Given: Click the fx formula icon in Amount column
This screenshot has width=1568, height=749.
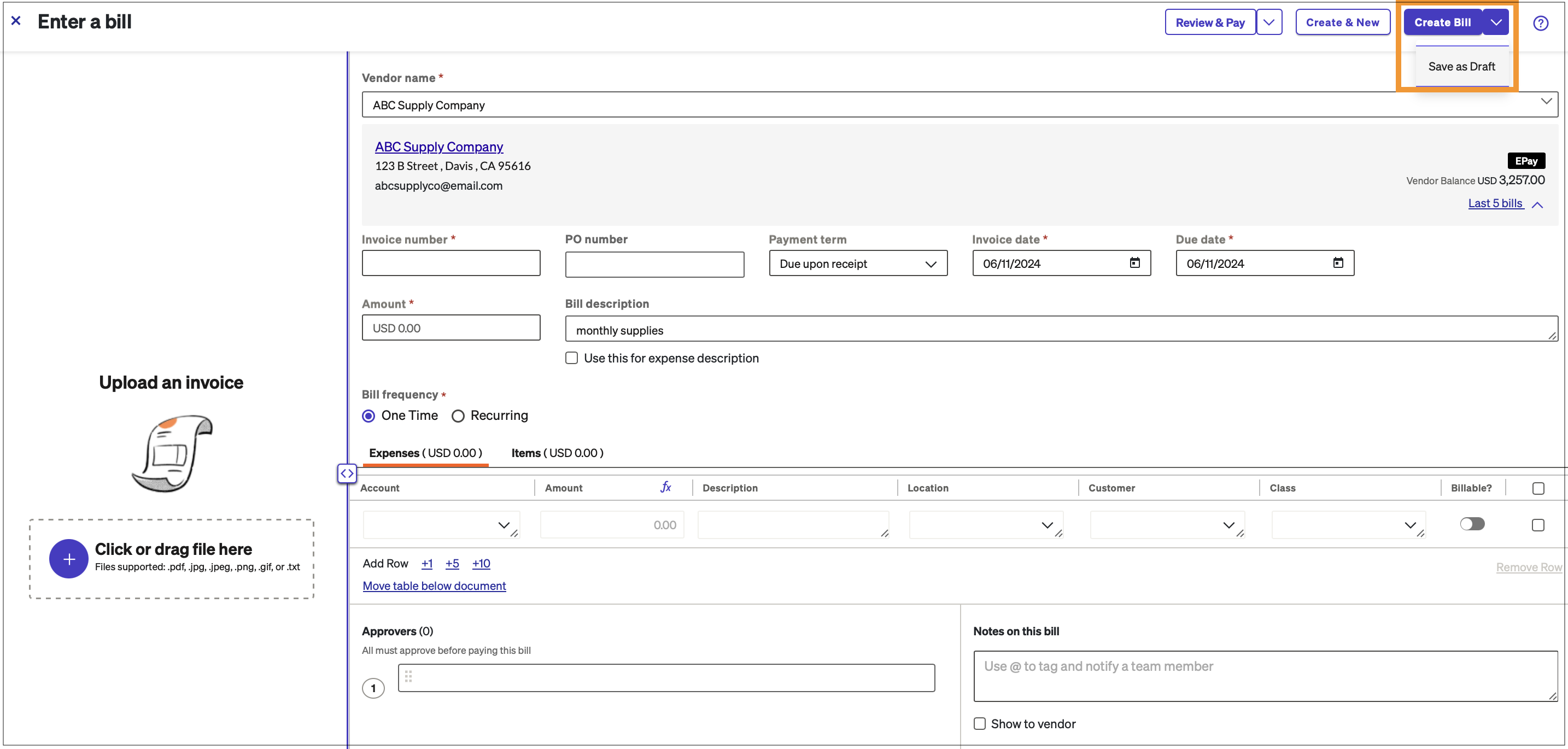Looking at the screenshot, I should [x=665, y=487].
